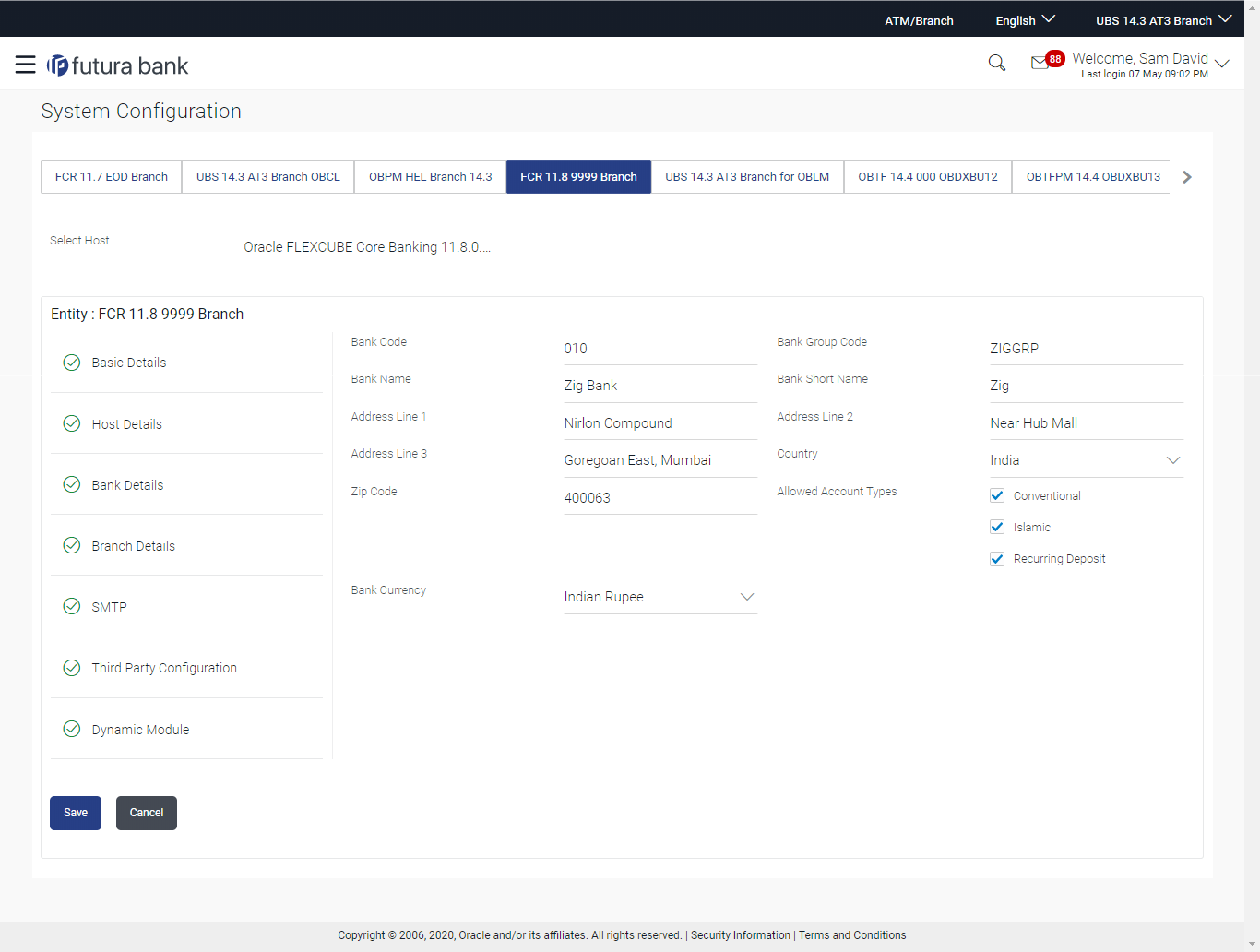Uncheck the Recurring Deposit account type

point(996,558)
